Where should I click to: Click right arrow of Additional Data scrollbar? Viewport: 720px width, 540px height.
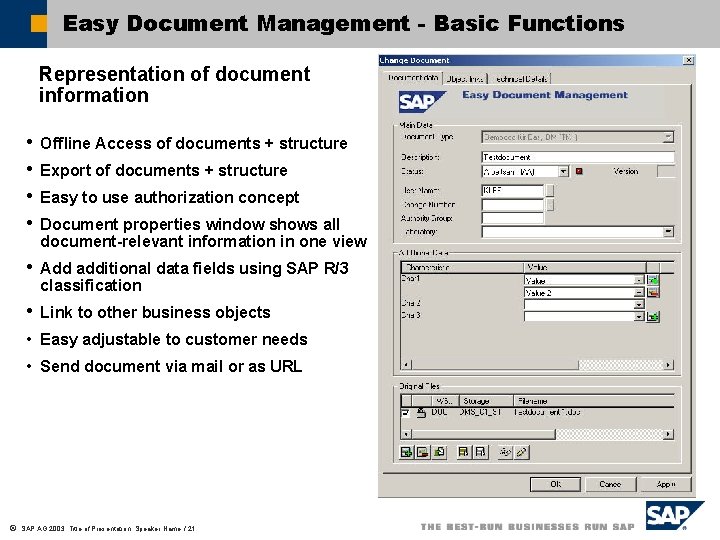click(669, 365)
